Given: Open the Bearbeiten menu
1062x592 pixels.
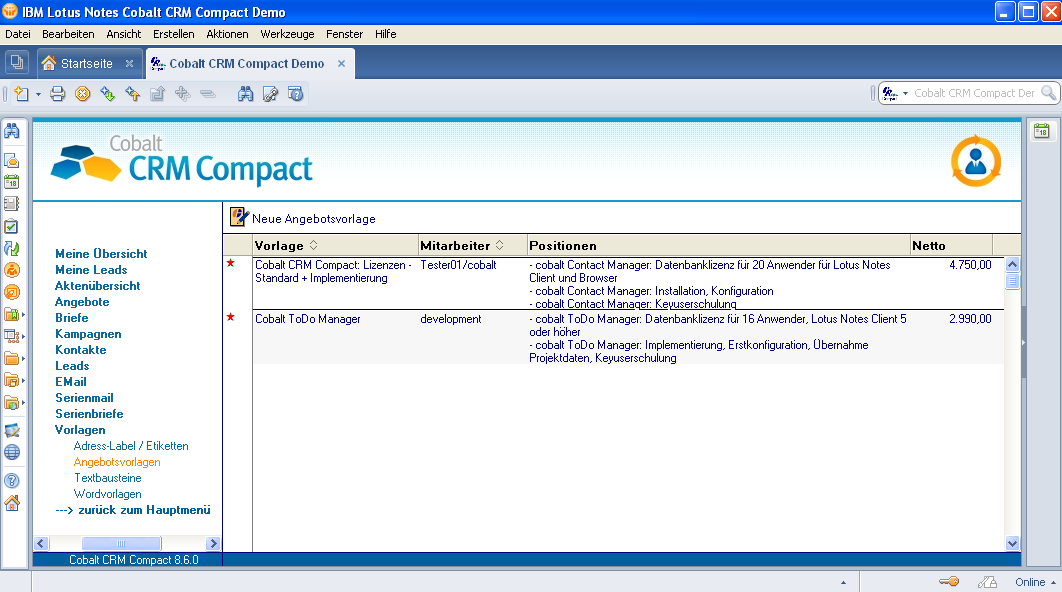Looking at the screenshot, I should [x=68, y=34].
